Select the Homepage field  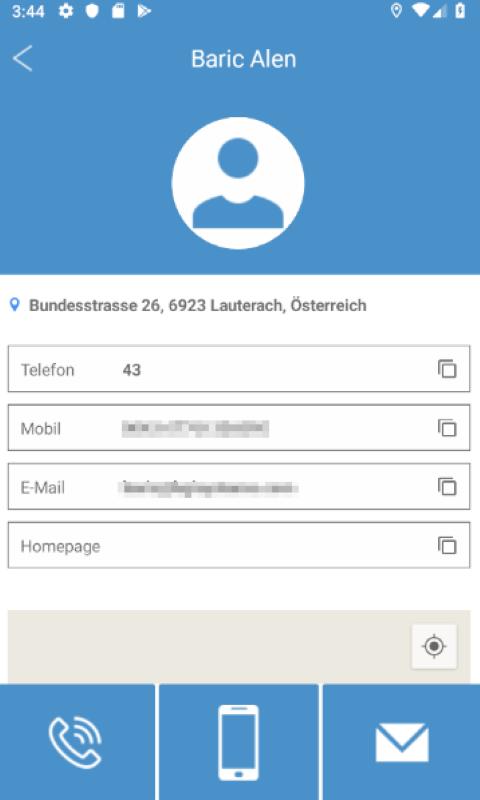(239, 545)
